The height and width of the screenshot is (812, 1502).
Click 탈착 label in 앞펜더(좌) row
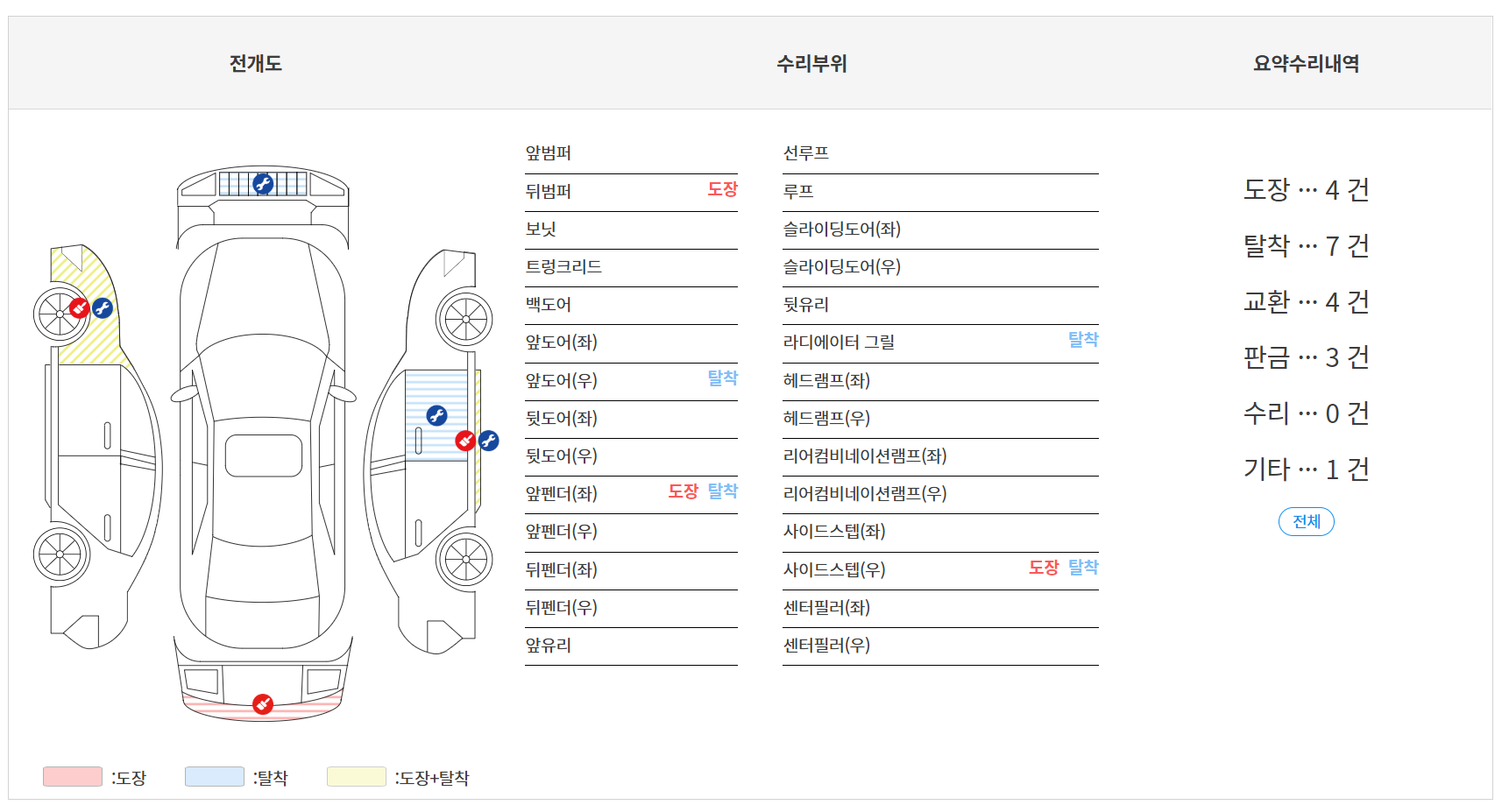(722, 491)
